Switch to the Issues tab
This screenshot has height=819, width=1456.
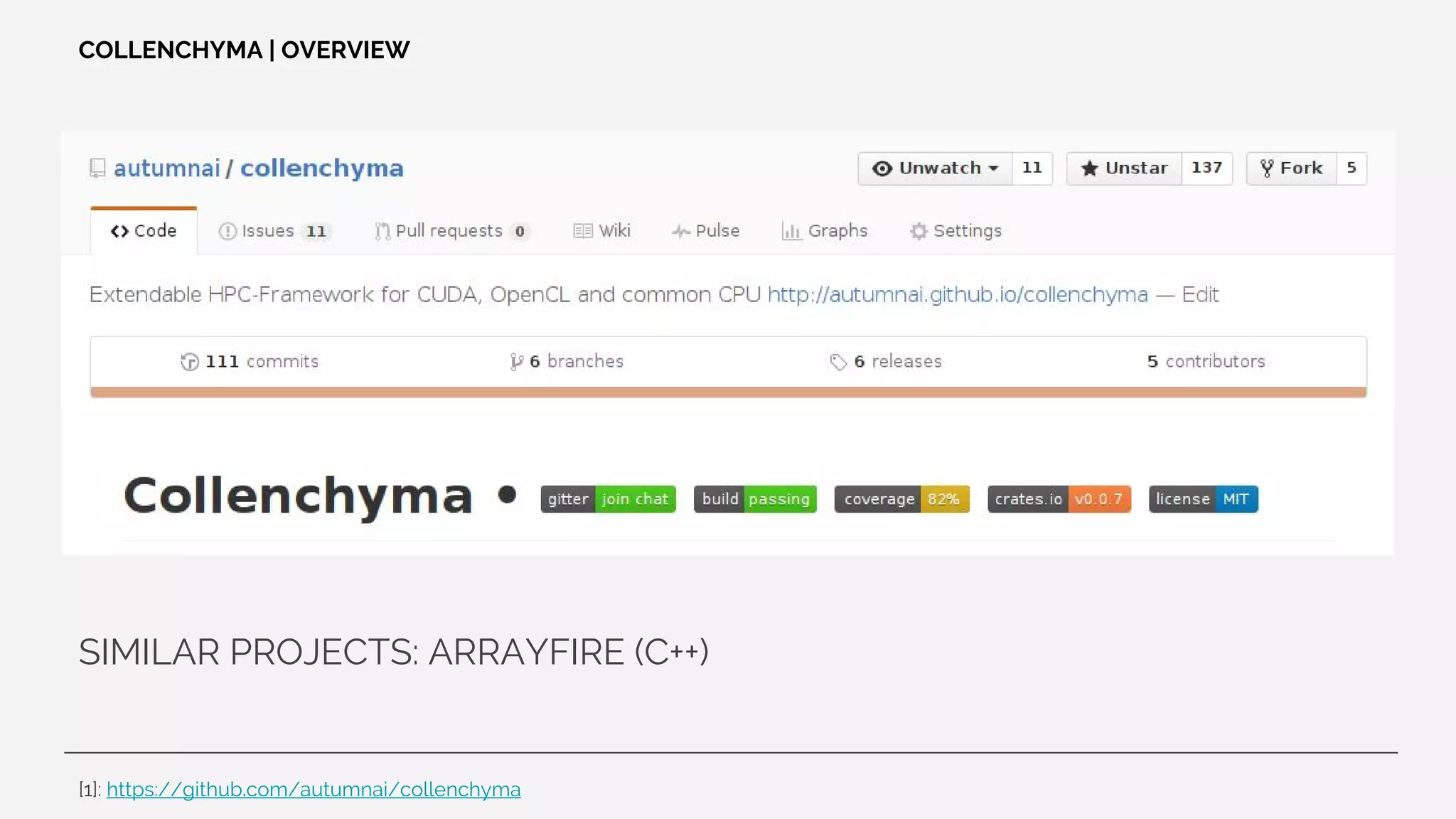pyautogui.click(x=274, y=231)
